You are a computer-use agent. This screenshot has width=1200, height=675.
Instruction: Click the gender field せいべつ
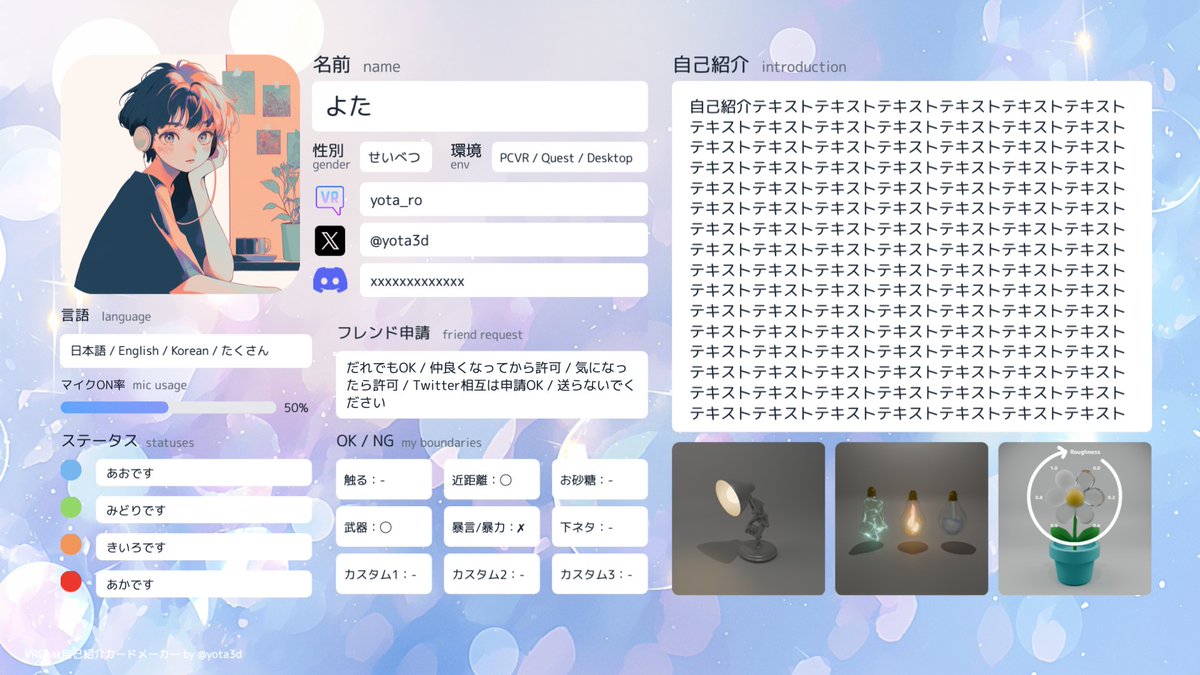(x=396, y=157)
